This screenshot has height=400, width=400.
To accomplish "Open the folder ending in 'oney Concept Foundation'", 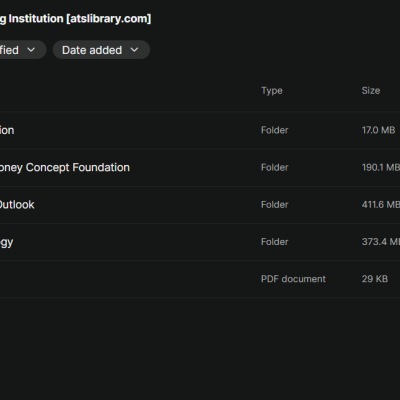I will (65, 167).
